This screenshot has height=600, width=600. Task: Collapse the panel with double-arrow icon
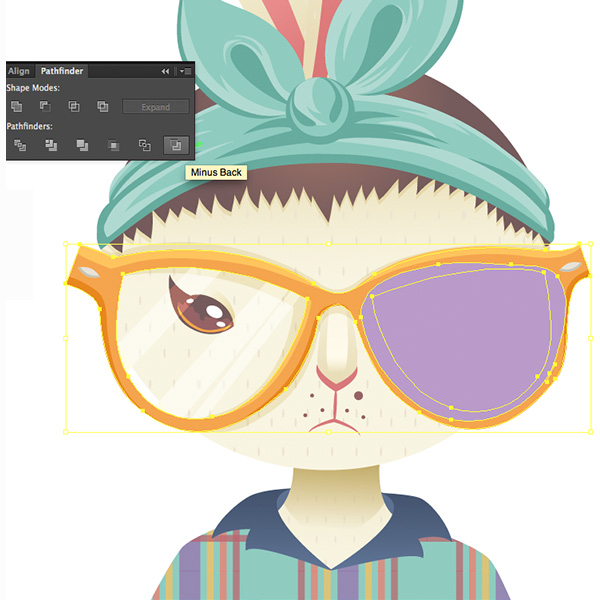165,71
